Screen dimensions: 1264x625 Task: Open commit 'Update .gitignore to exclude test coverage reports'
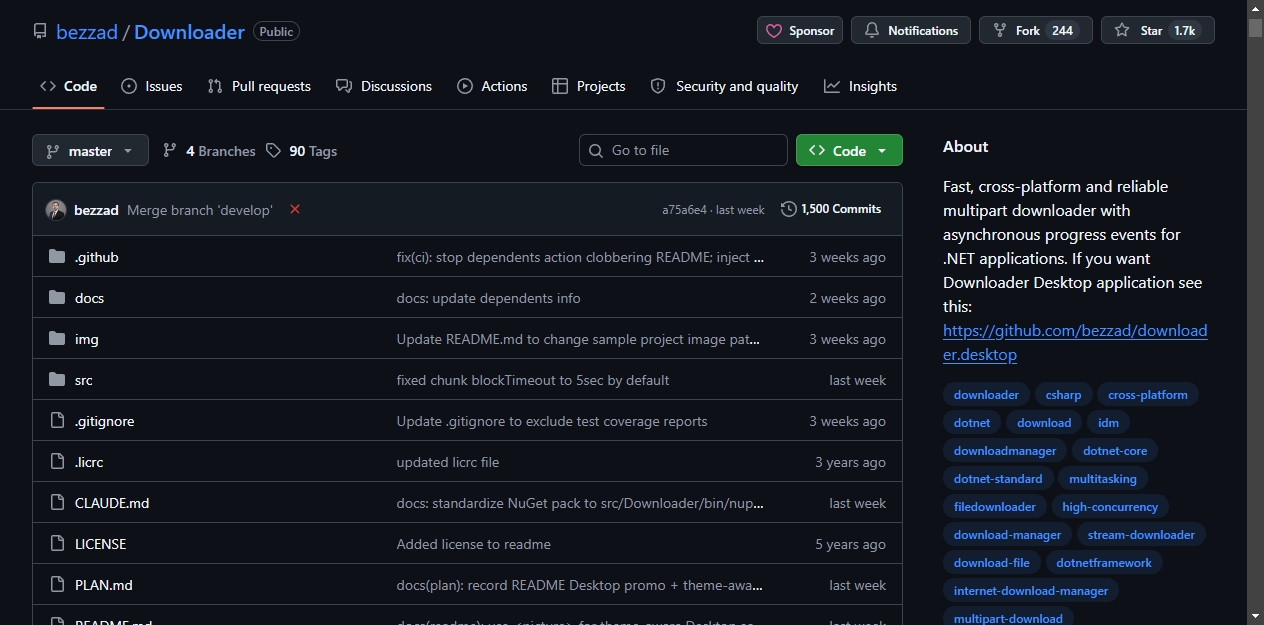click(x=552, y=421)
